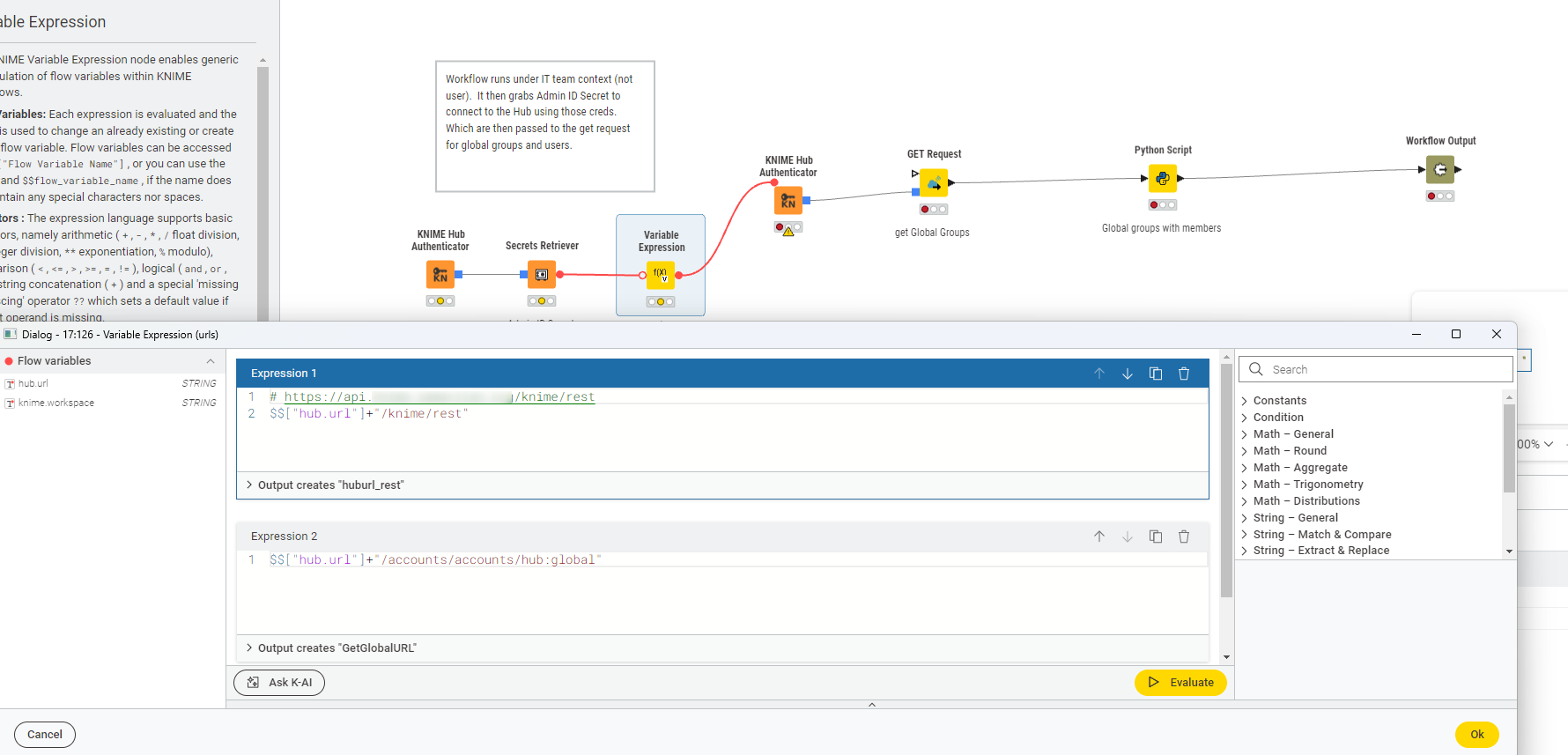1568x755 pixels.
Task: Click the Python Script node icon
Action: pyautogui.click(x=1163, y=178)
